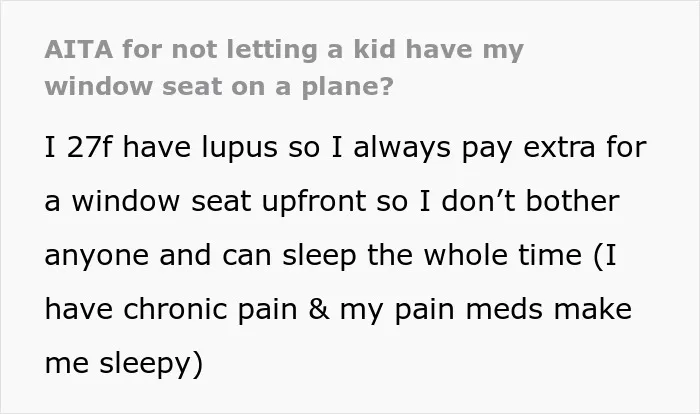
Task: Select the words "chronic pain"
Action: point(210,309)
